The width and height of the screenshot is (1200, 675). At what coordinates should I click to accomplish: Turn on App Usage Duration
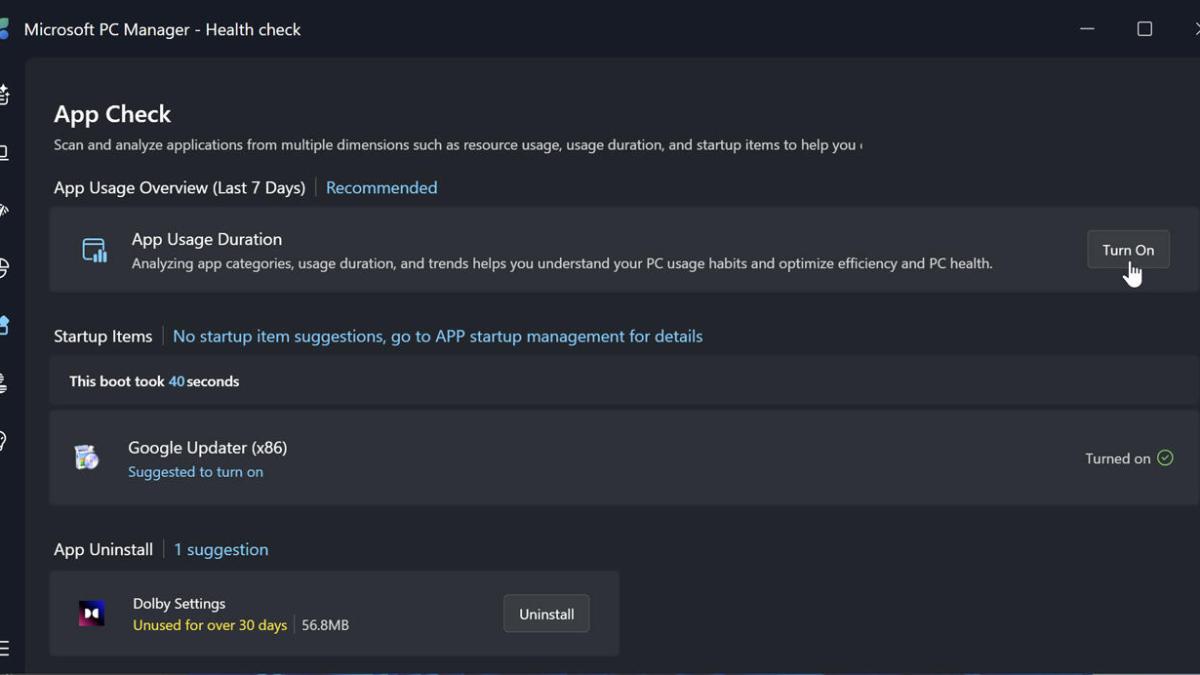tap(1128, 250)
